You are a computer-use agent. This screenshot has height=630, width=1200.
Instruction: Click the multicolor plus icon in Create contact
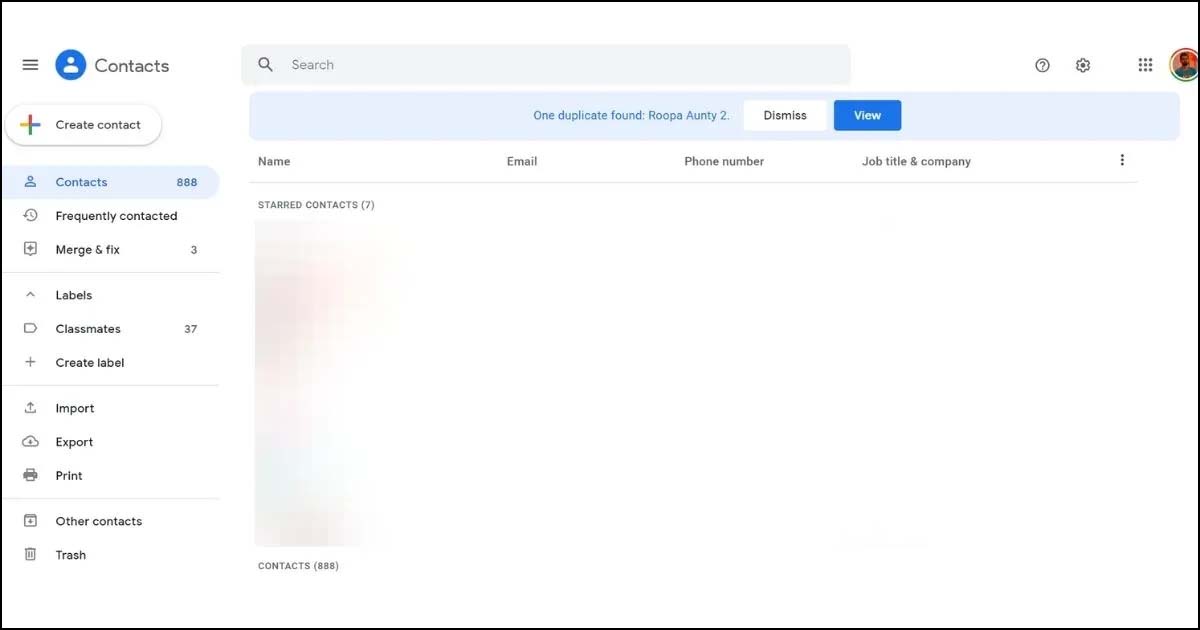pyautogui.click(x=30, y=125)
